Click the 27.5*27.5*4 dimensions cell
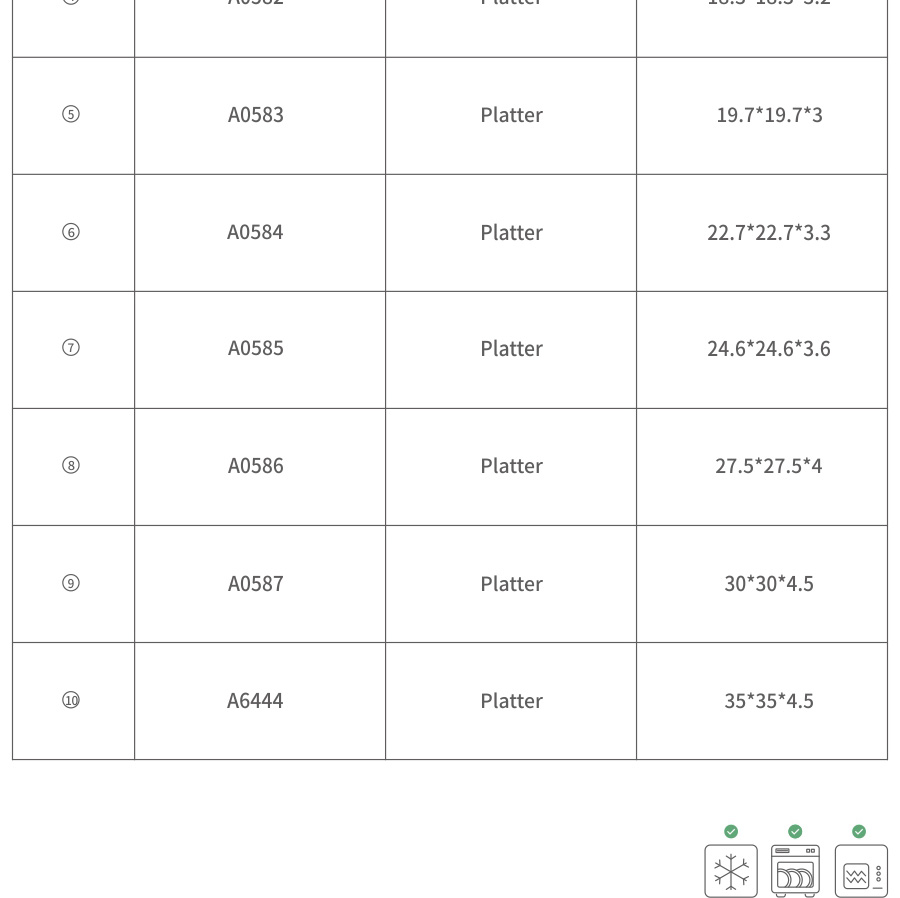Image resolution: width=900 pixels, height=898 pixels. pyautogui.click(x=768, y=466)
